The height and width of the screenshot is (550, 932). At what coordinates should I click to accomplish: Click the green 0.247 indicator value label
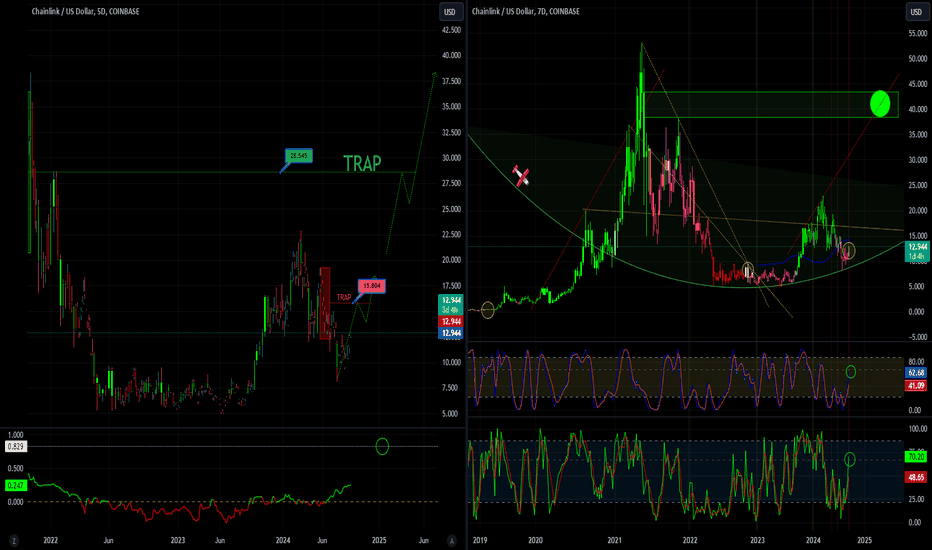click(15, 486)
